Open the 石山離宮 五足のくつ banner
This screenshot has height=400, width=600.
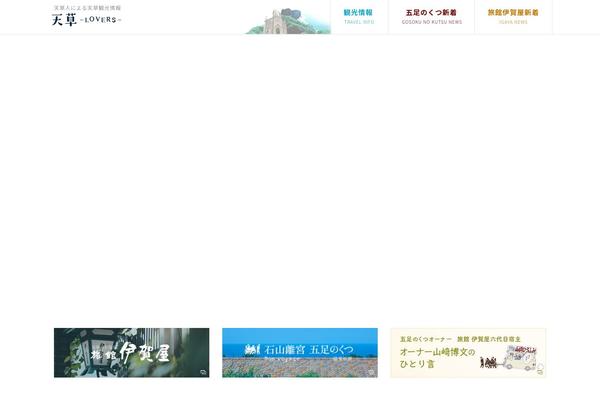pyautogui.click(x=300, y=353)
